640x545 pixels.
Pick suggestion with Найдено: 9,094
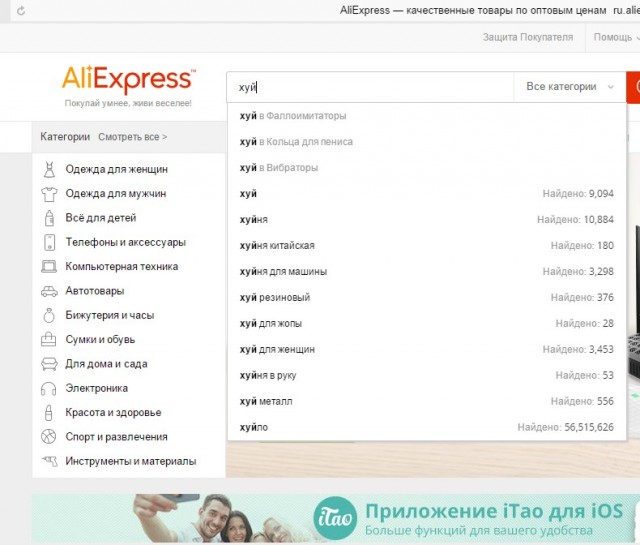tap(427, 194)
